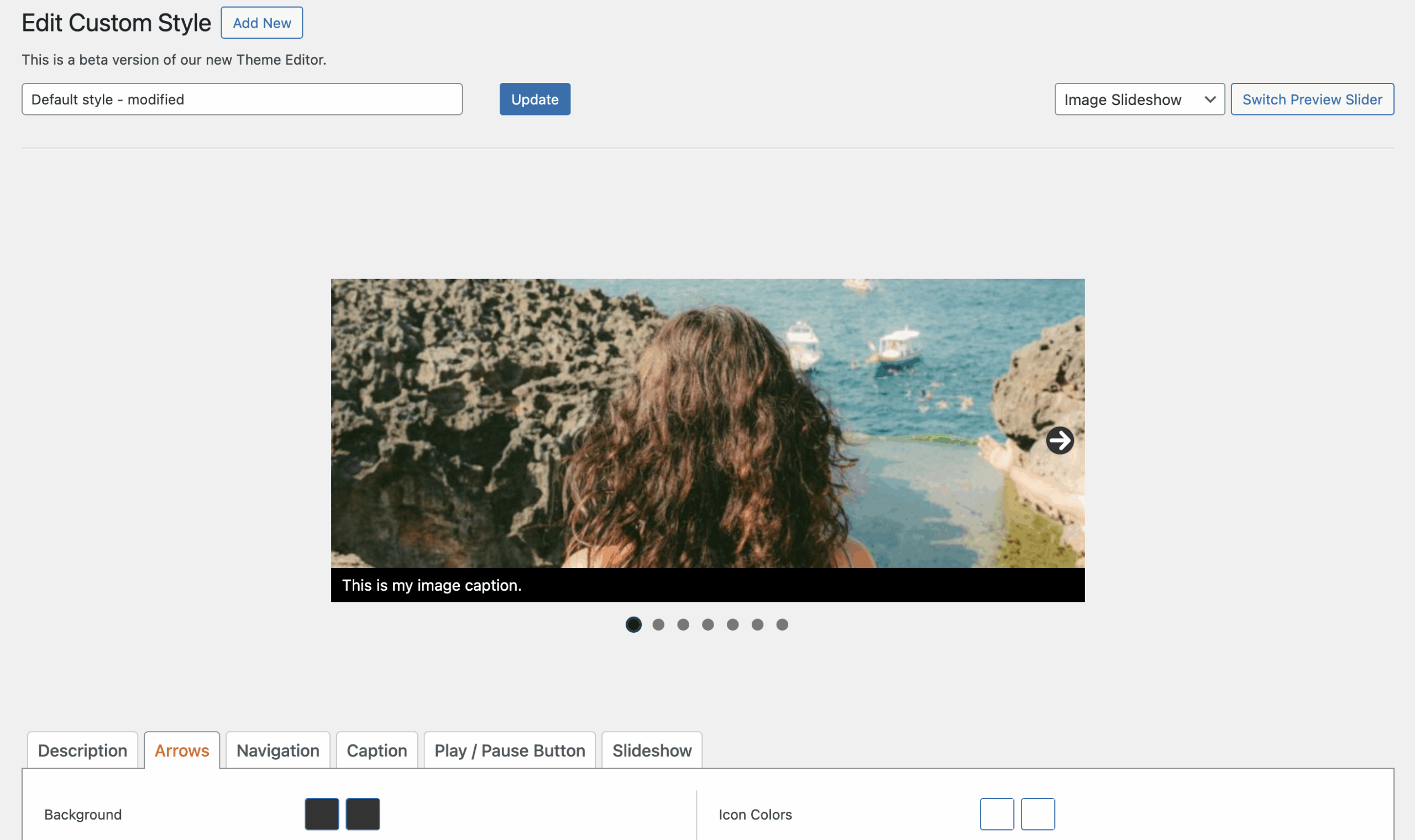Open the second Icon Colors swatch
This screenshot has height=840, width=1415.
1037,814
